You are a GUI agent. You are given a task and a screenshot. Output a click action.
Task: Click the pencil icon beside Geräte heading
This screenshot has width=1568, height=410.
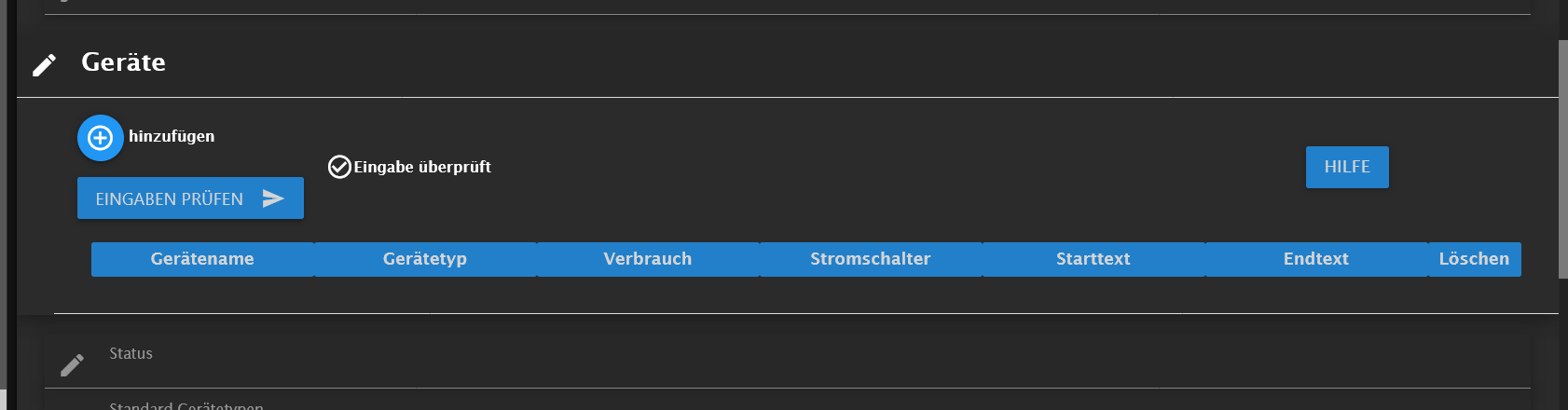(44, 64)
